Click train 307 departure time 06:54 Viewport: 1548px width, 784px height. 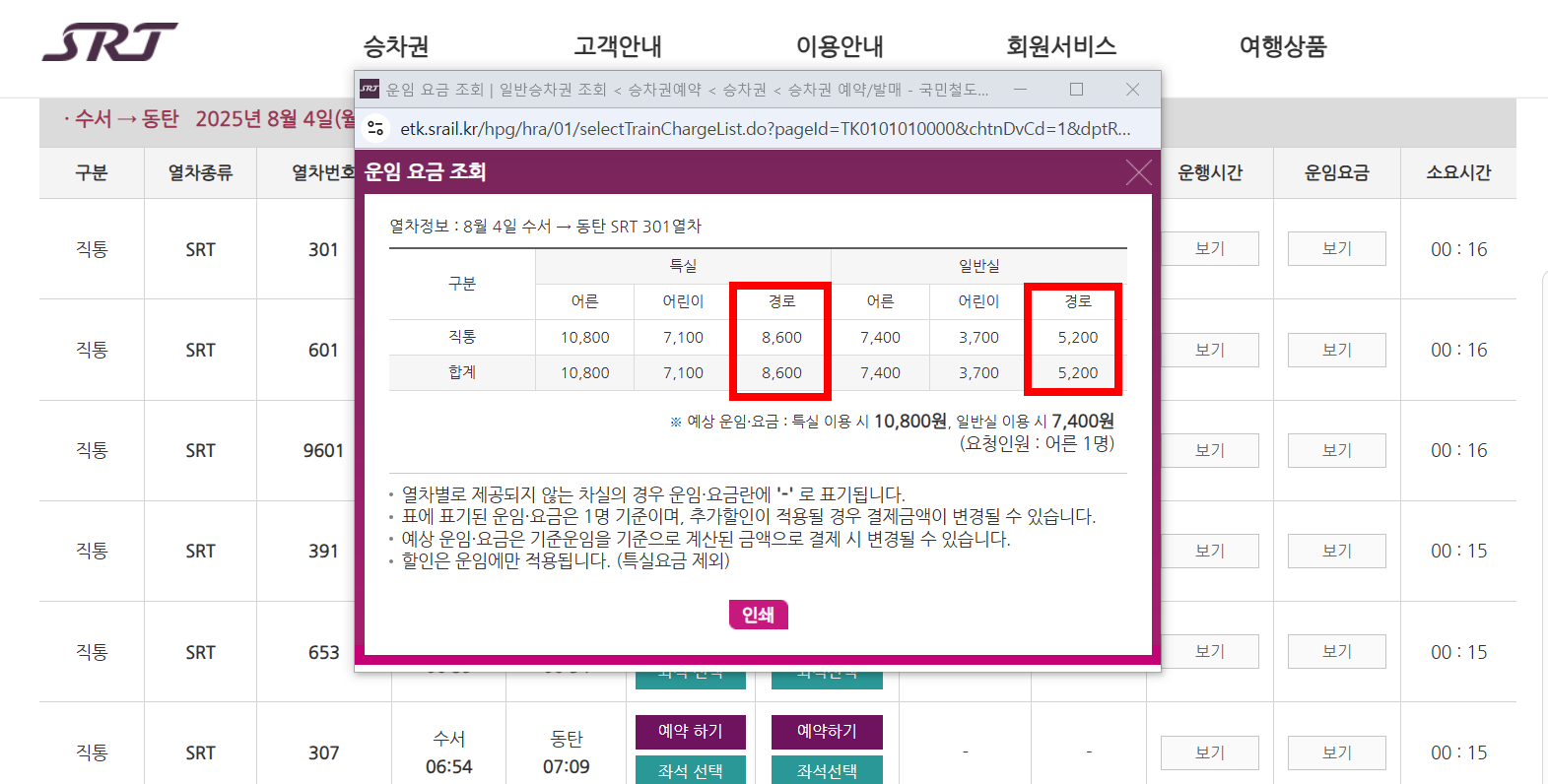pyautogui.click(x=448, y=766)
